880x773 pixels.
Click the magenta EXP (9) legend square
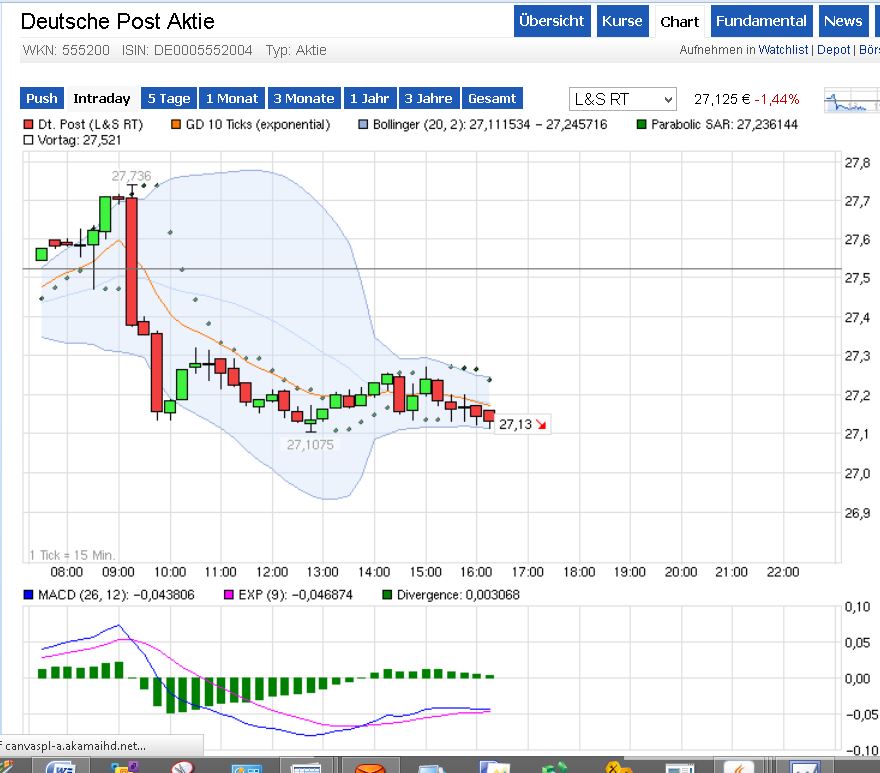[228, 595]
